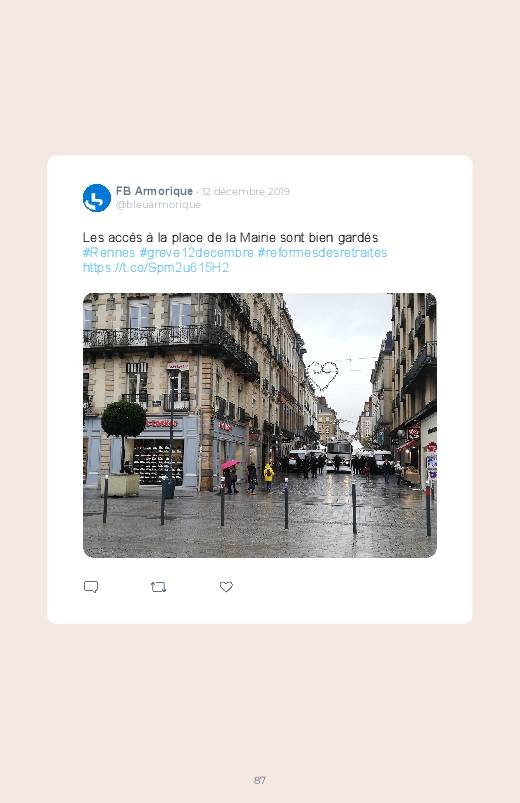The width and height of the screenshot is (520, 803).
Task: Open the FB Armorique account name
Action: pos(154,191)
